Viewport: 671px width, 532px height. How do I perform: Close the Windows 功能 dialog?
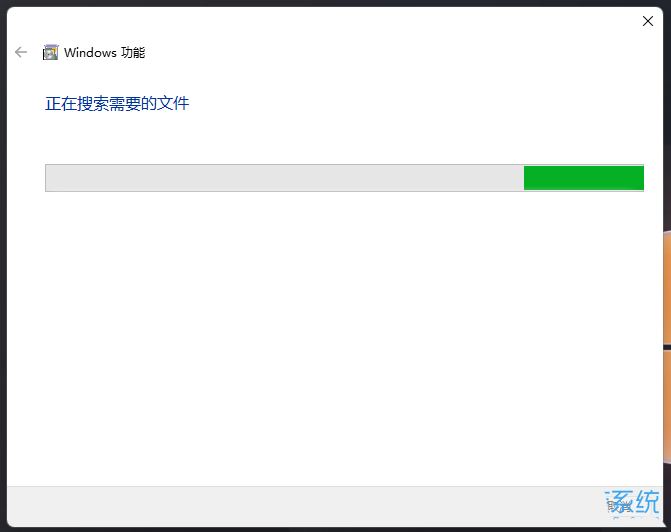(x=647, y=21)
